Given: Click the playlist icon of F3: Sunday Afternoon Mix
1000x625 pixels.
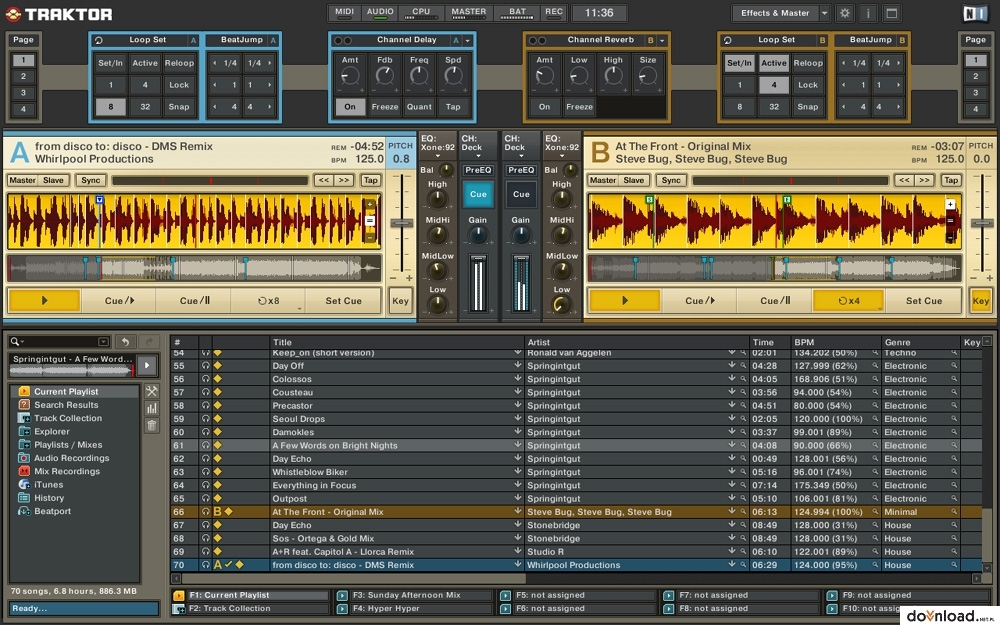Looking at the screenshot, I should coord(342,595).
